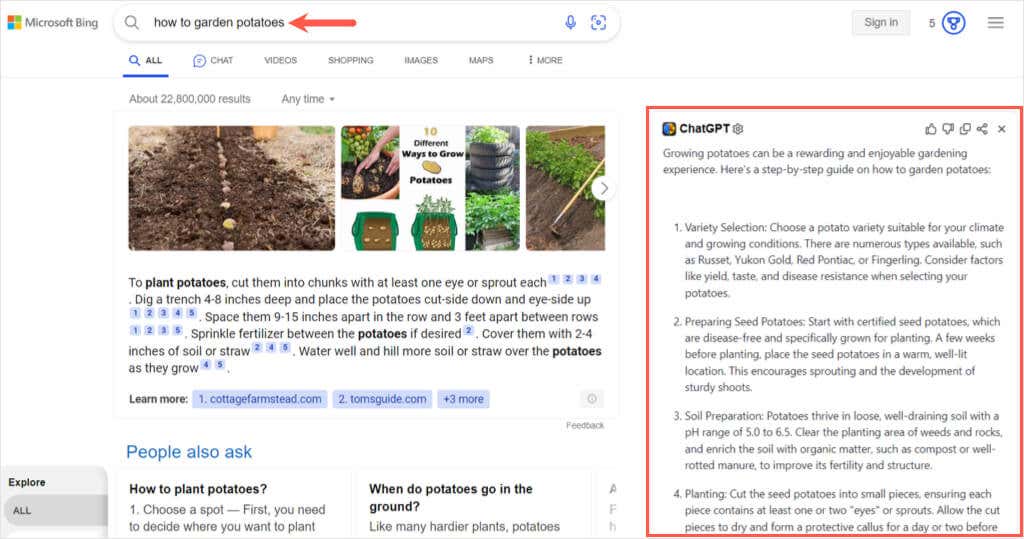This screenshot has height=539, width=1024.
Task: Expand the 'Any time' date filter
Action: pyautogui.click(x=308, y=99)
